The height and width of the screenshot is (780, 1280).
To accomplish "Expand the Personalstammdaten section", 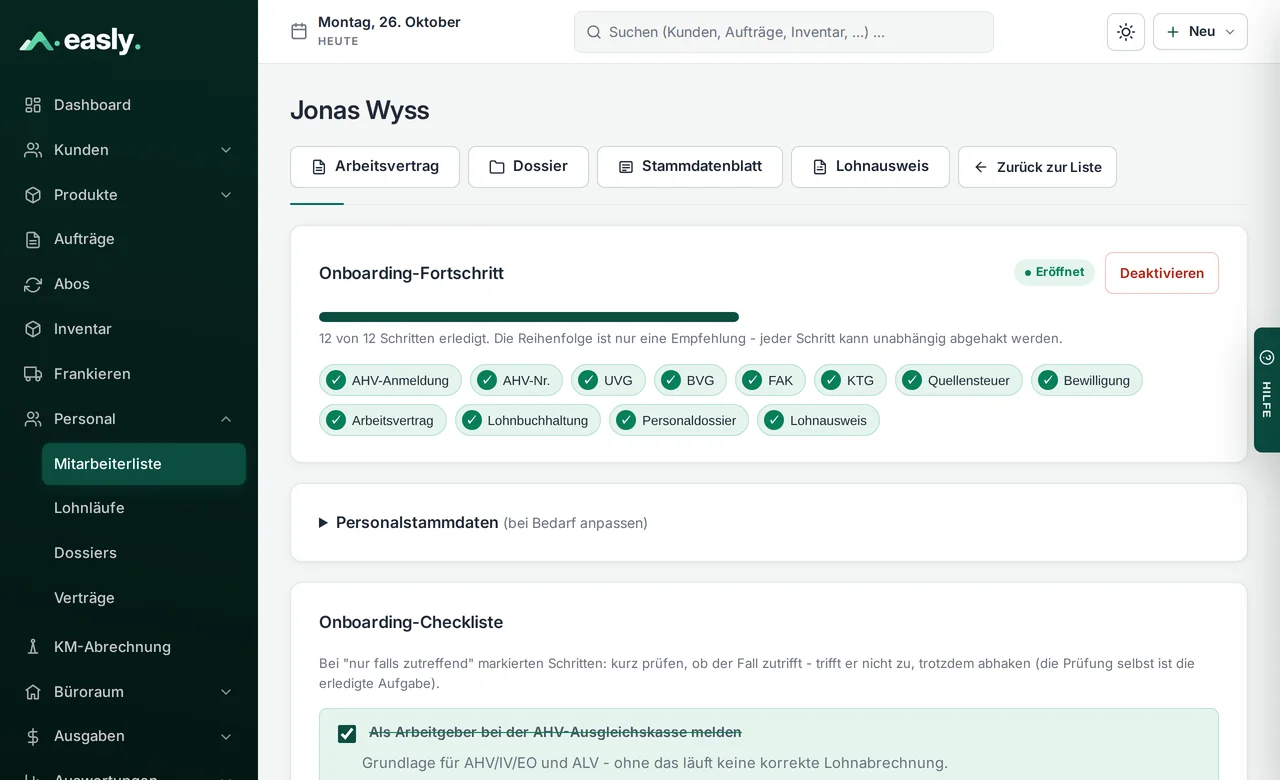I will [483, 523].
